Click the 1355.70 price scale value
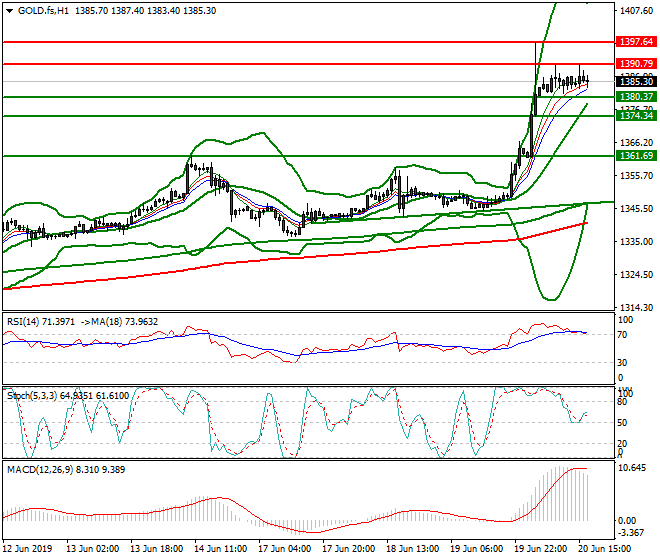 tap(636, 175)
